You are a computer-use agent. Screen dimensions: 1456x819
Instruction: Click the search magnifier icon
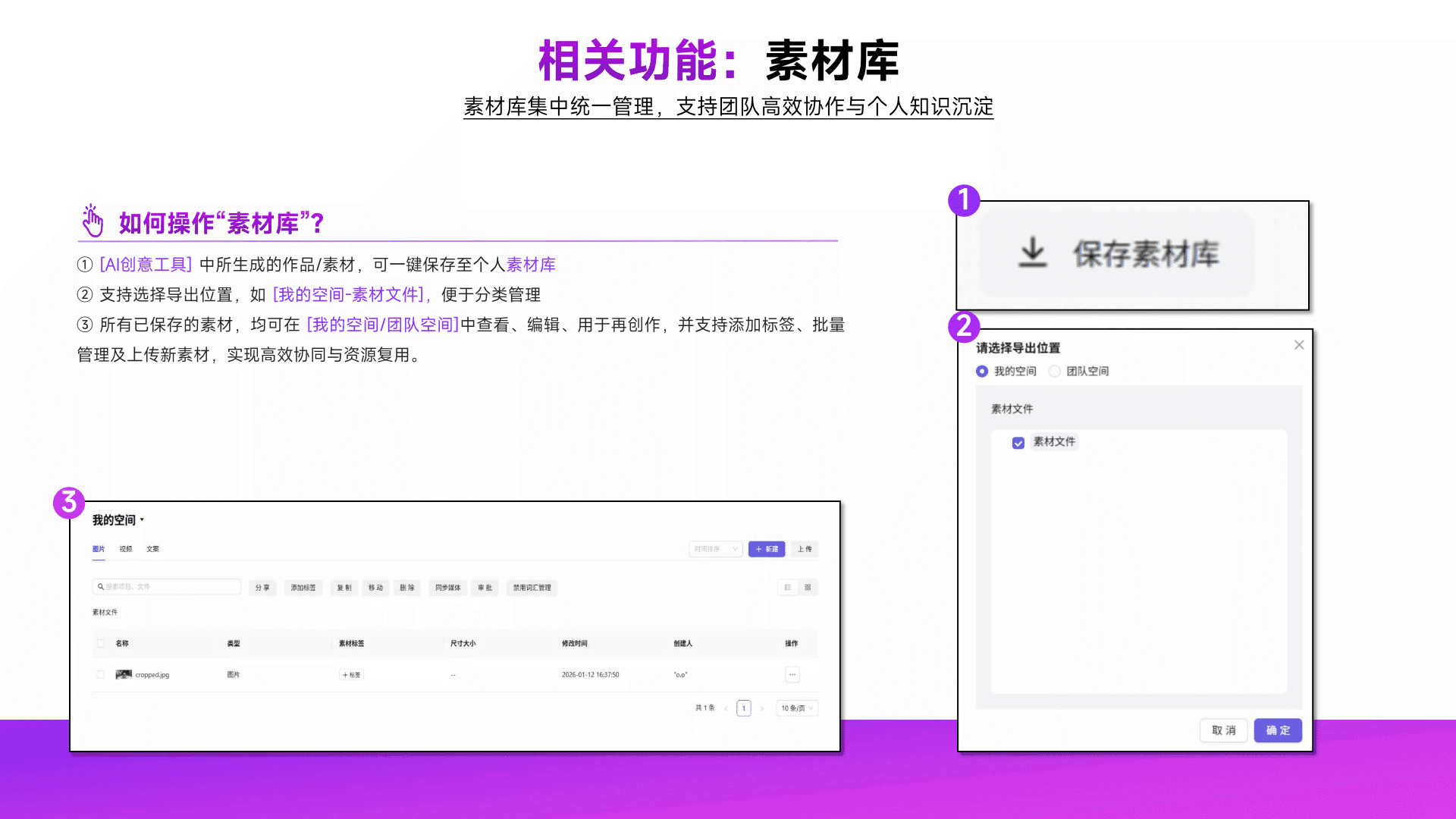coord(101,587)
